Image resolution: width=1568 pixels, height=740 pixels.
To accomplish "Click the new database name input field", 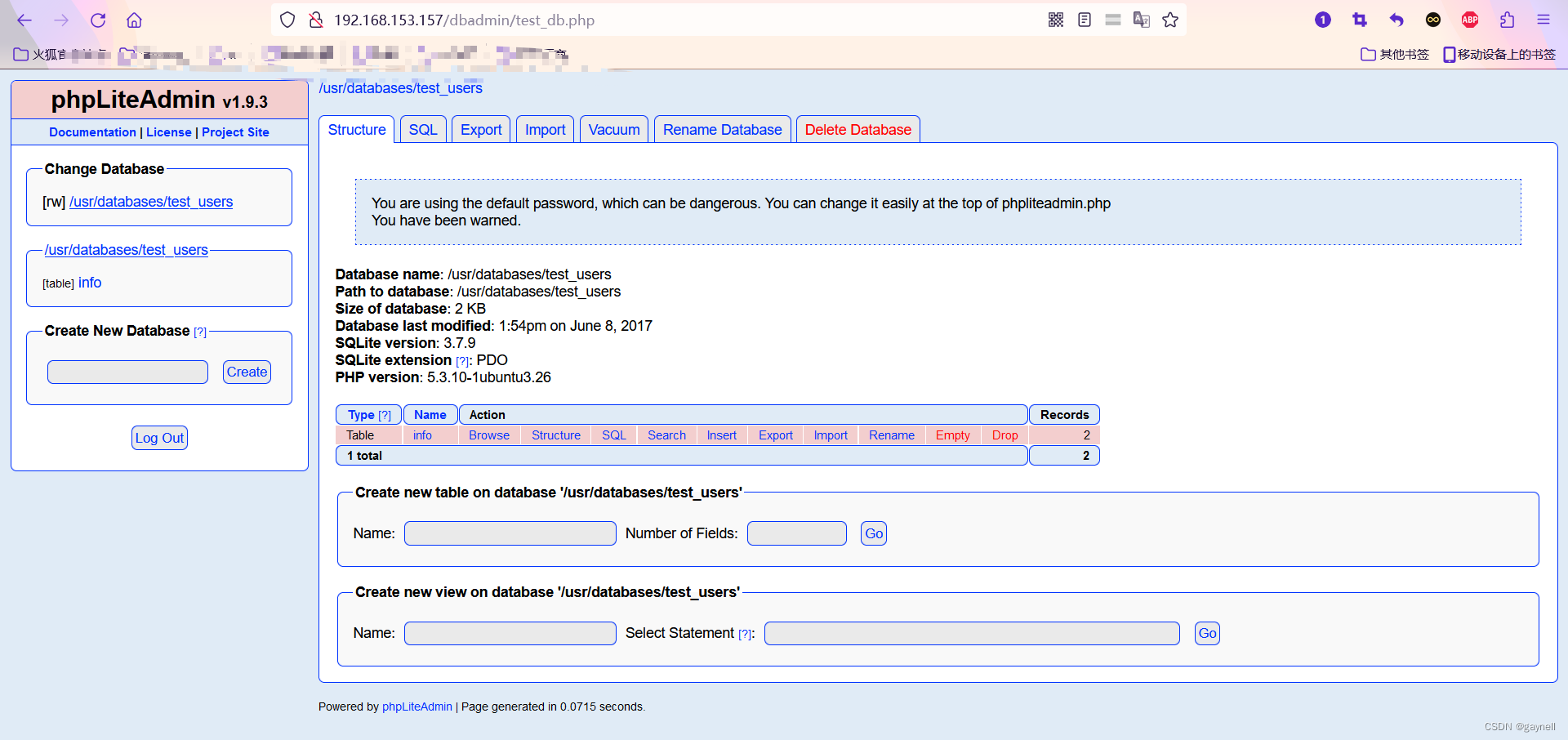I will [127, 372].
